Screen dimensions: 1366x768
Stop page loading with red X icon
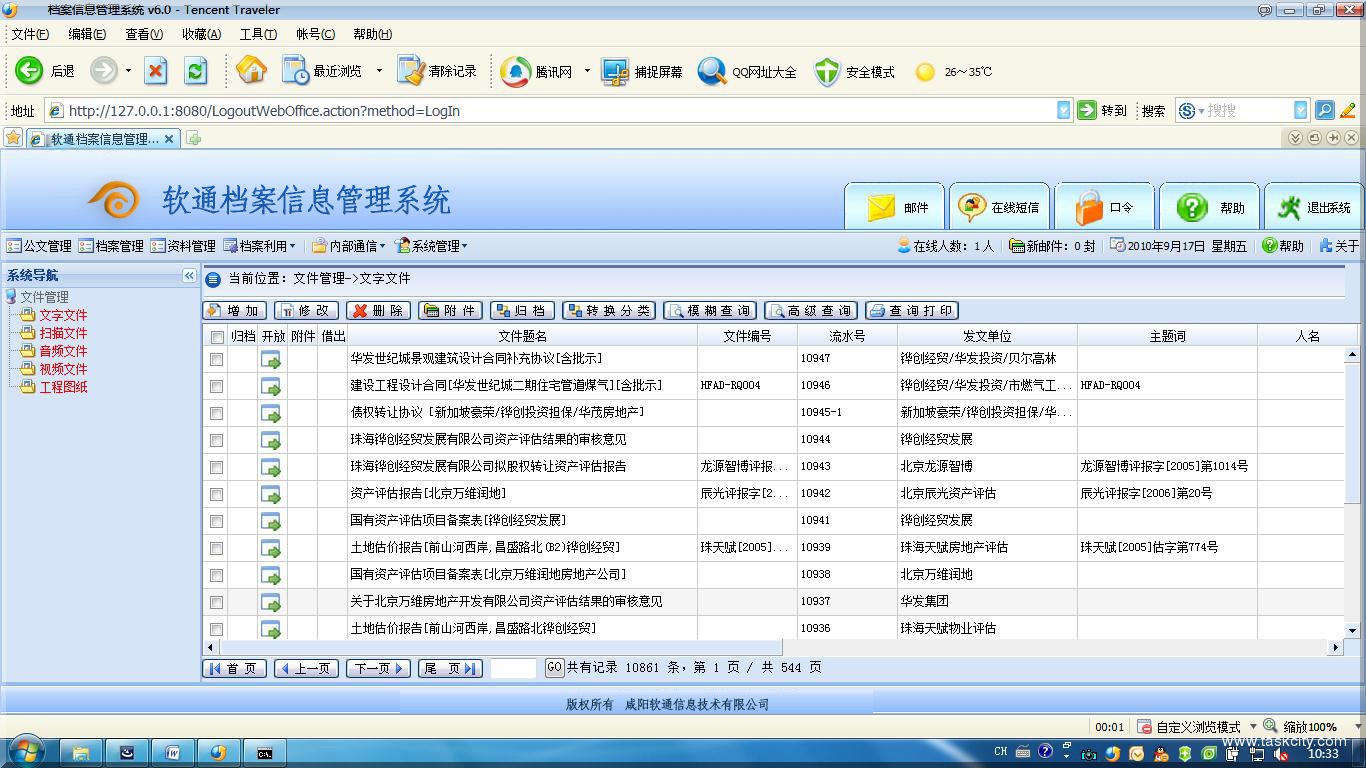coord(156,71)
